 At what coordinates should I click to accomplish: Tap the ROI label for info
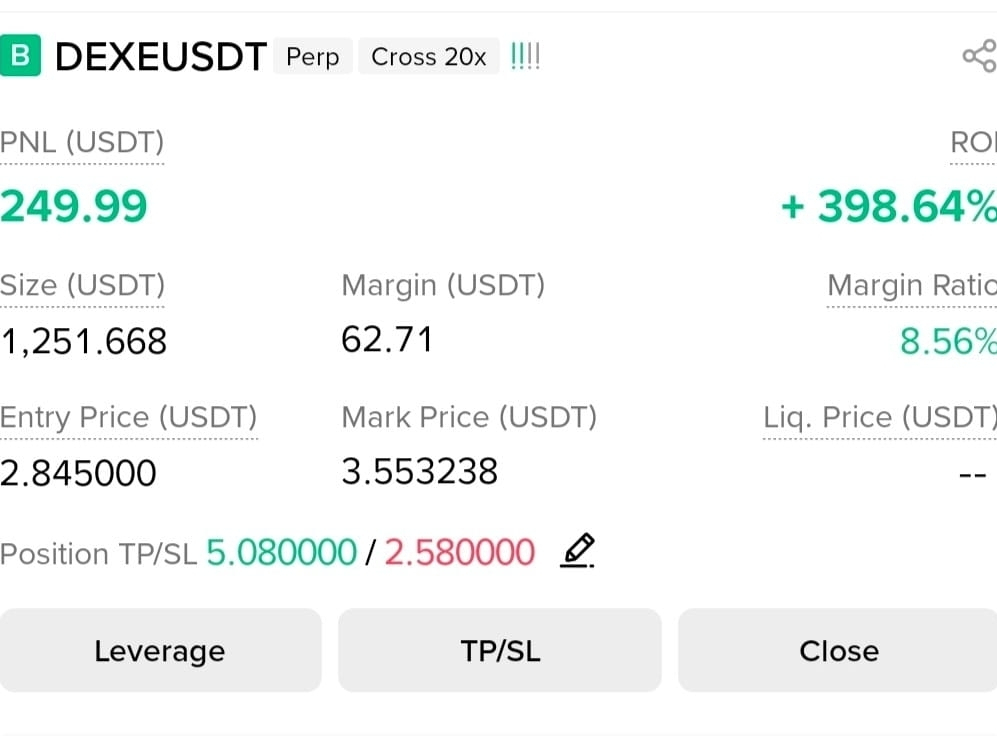tap(972, 143)
